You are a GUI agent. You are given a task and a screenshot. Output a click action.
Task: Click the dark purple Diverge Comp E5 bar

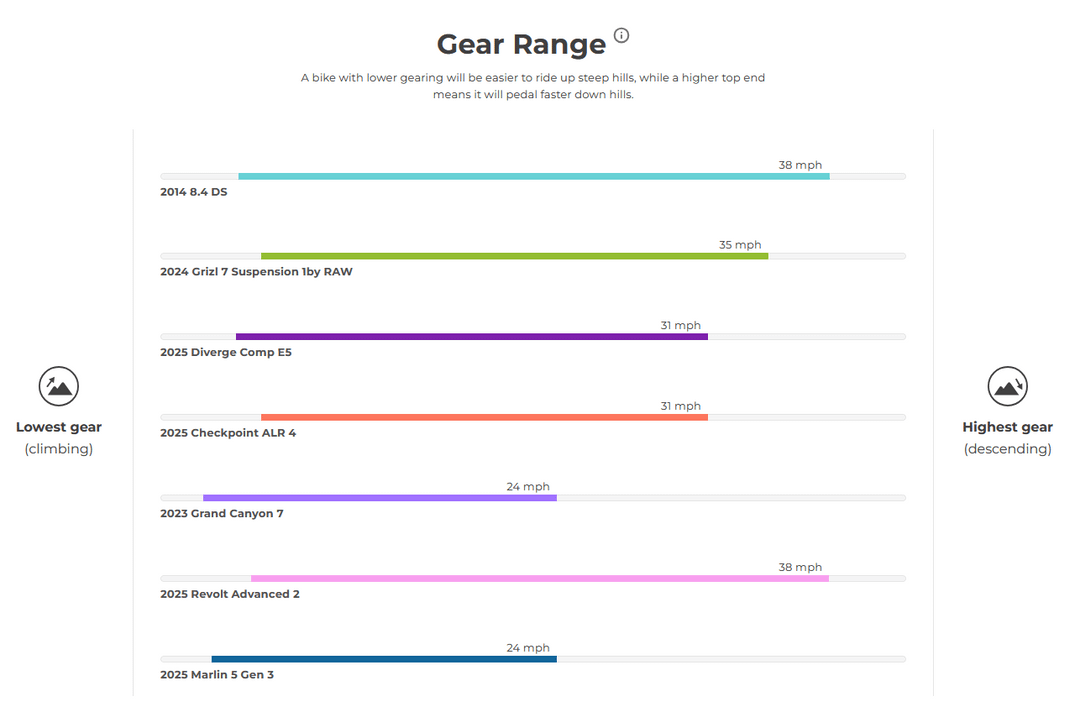point(472,337)
